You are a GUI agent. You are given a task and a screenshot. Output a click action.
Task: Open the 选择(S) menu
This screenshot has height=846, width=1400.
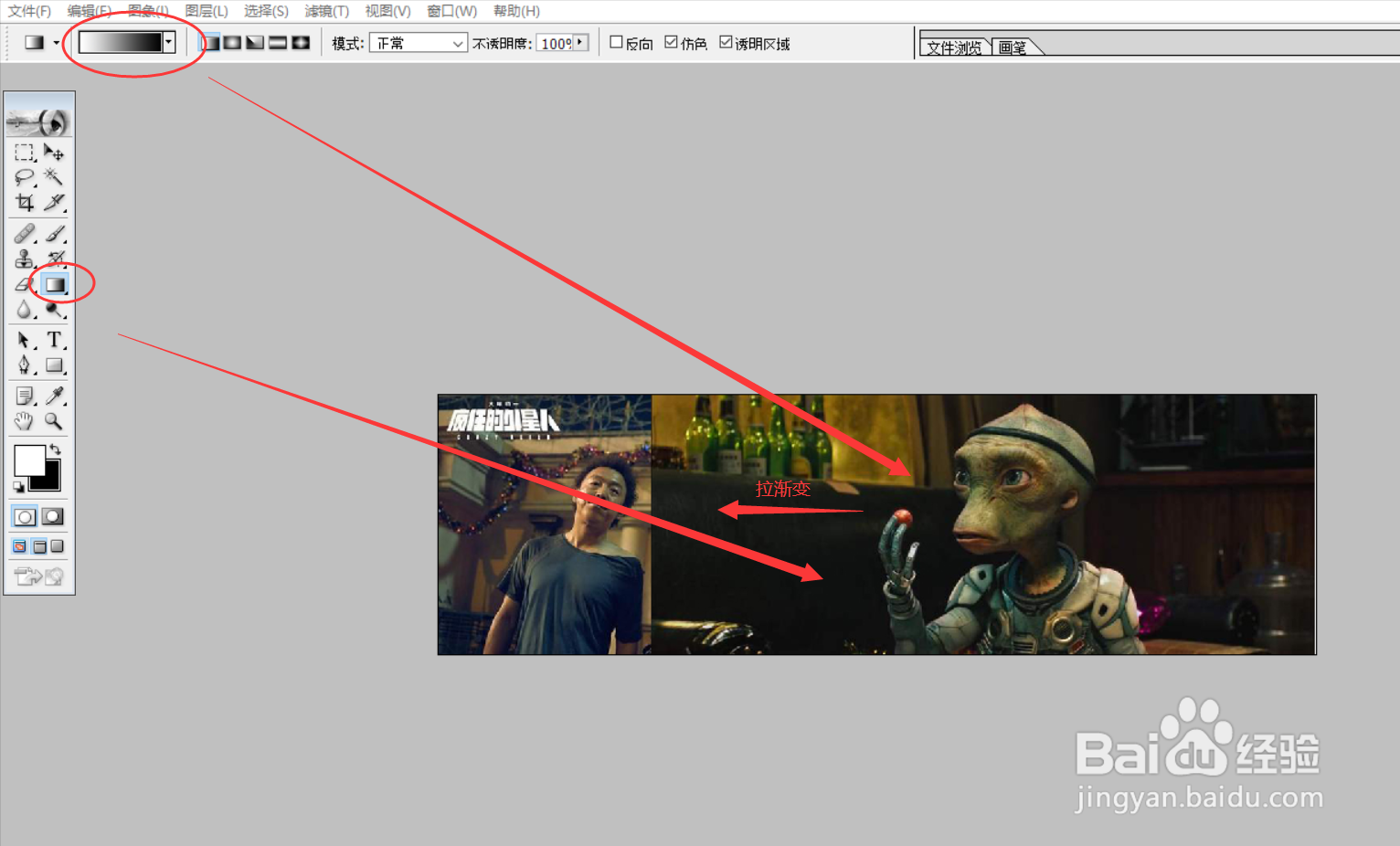point(266,11)
